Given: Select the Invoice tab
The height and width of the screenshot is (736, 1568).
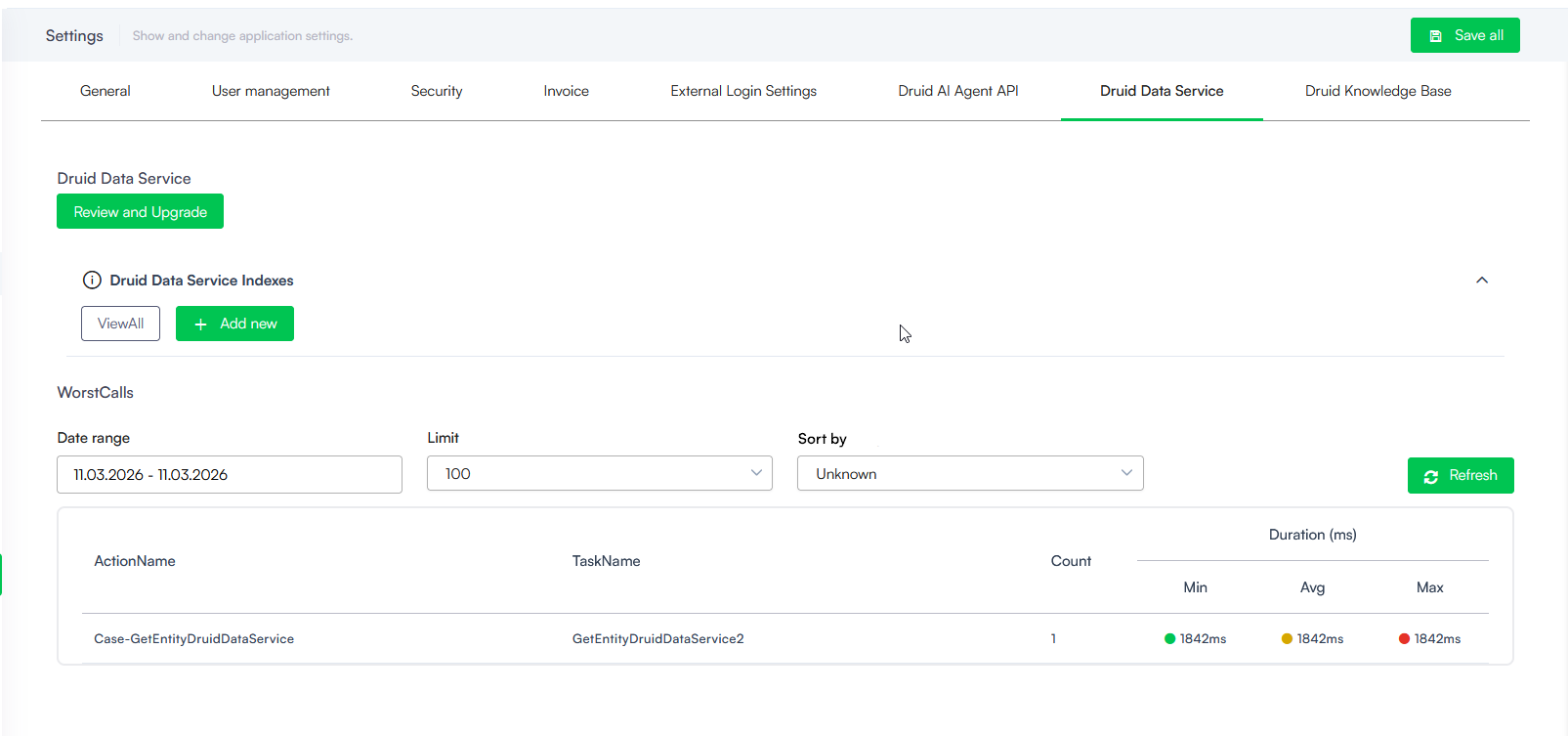Looking at the screenshot, I should [x=566, y=91].
